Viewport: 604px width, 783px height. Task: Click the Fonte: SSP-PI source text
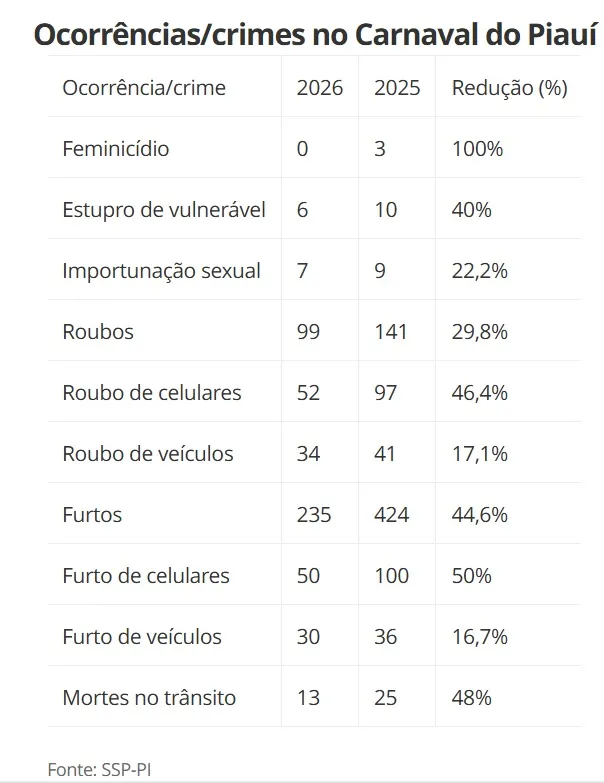point(92,770)
